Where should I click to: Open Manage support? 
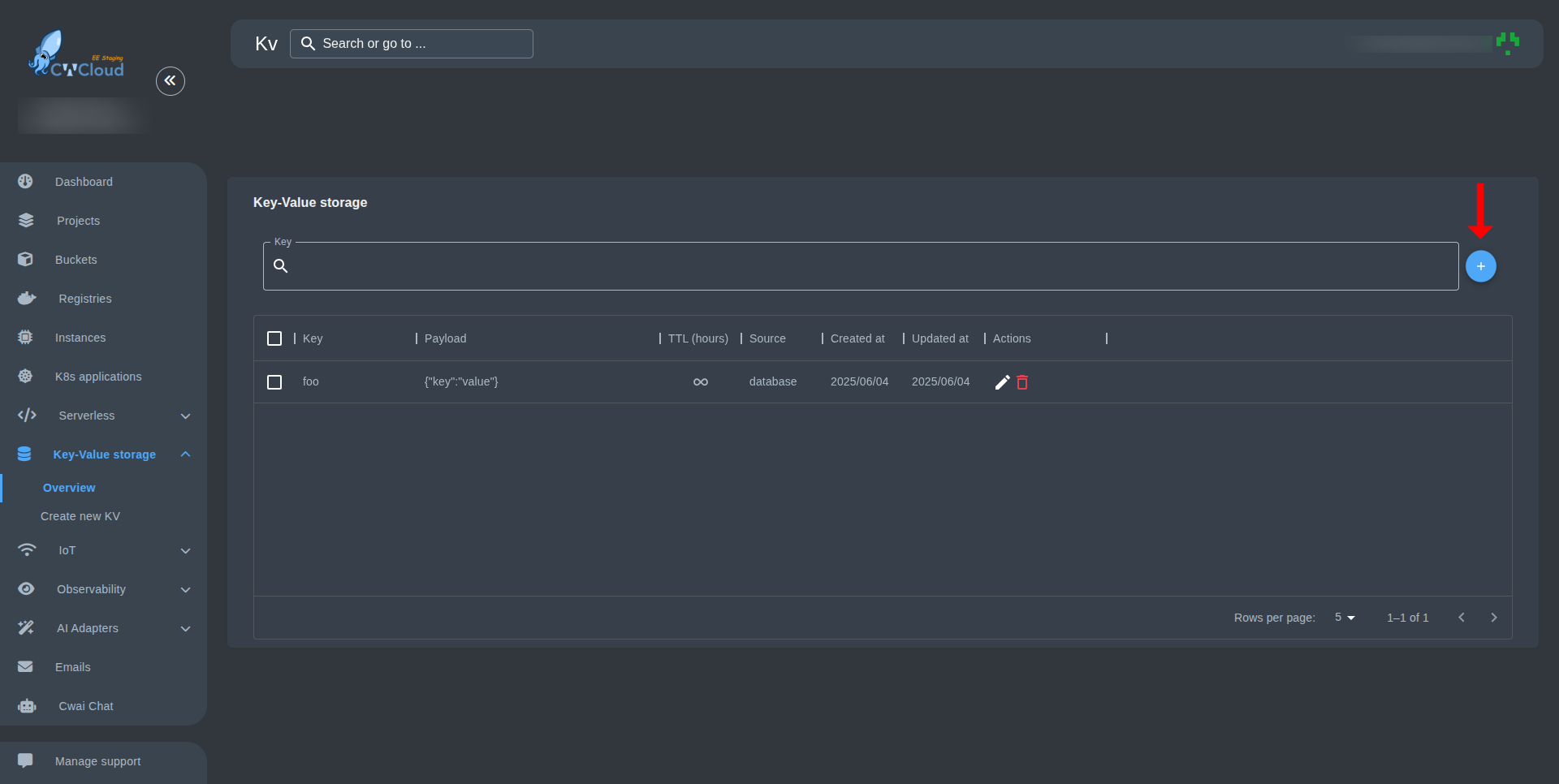(x=97, y=760)
